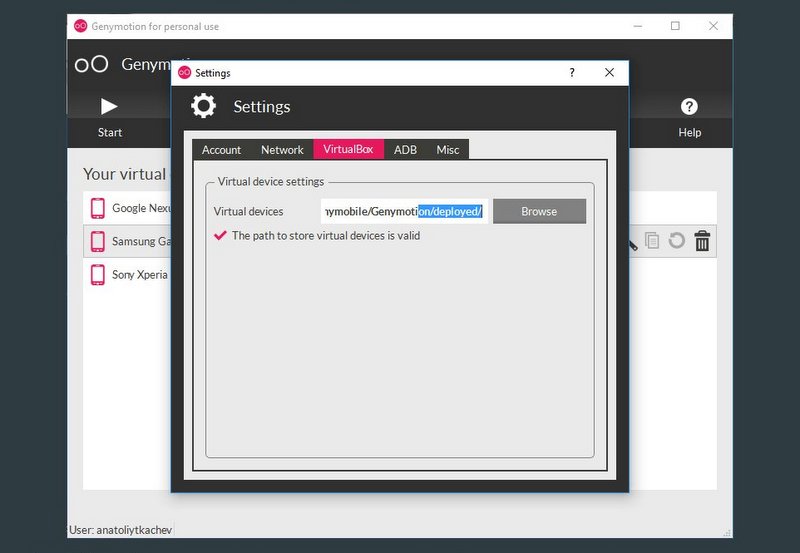
Task: Click the delete trash icon for Samsung device
Action: coord(702,240)
